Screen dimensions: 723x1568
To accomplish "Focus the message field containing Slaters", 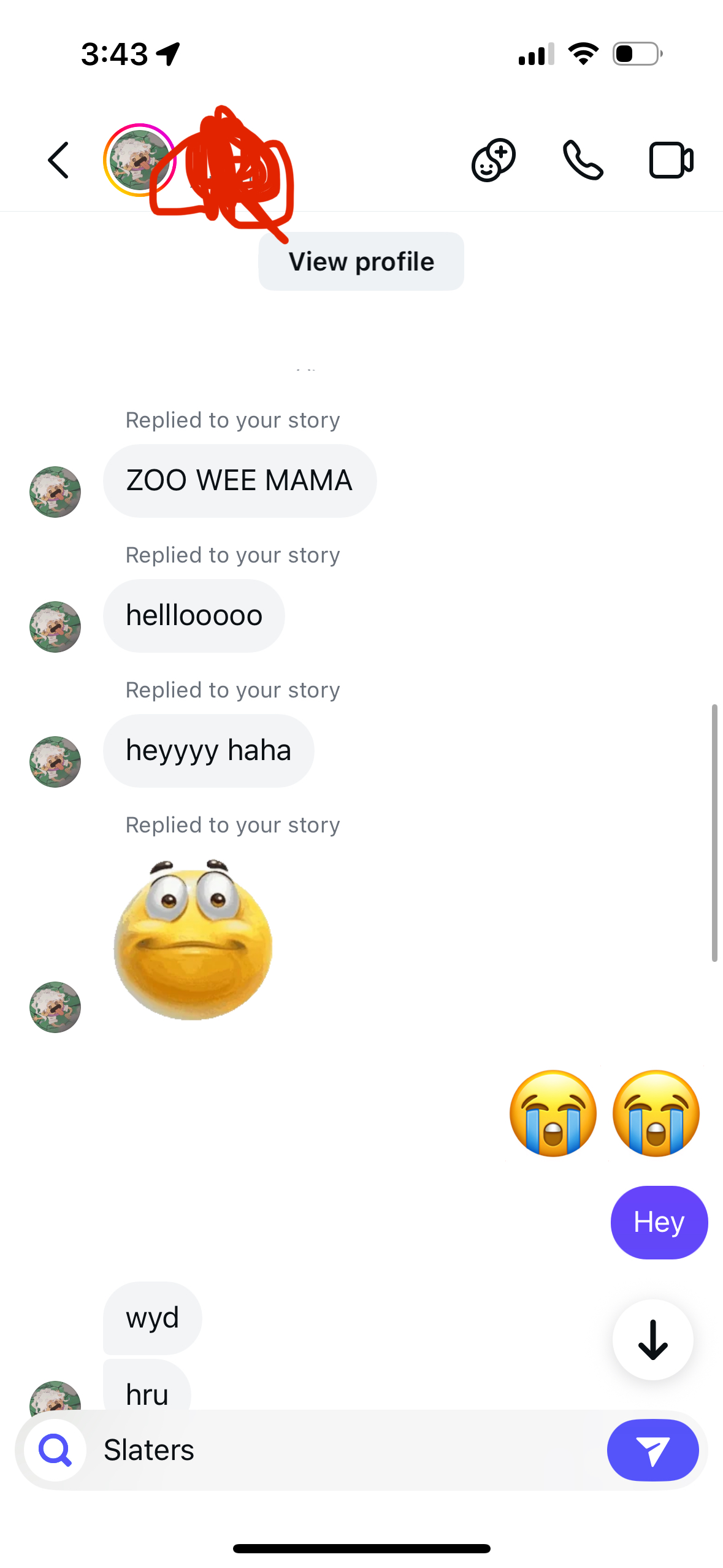I will tap(343, 1450).
